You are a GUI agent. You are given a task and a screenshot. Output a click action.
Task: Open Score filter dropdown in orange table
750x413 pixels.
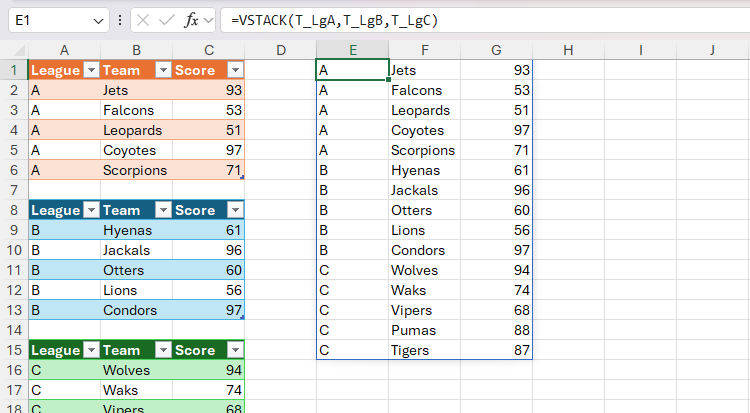[235, 70]
